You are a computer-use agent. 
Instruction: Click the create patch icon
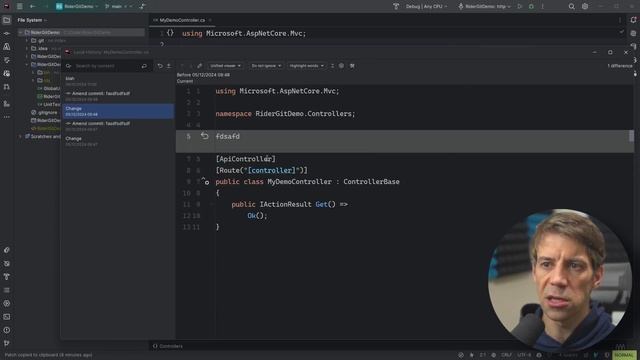pyautogui.click(x=169, y=66)
